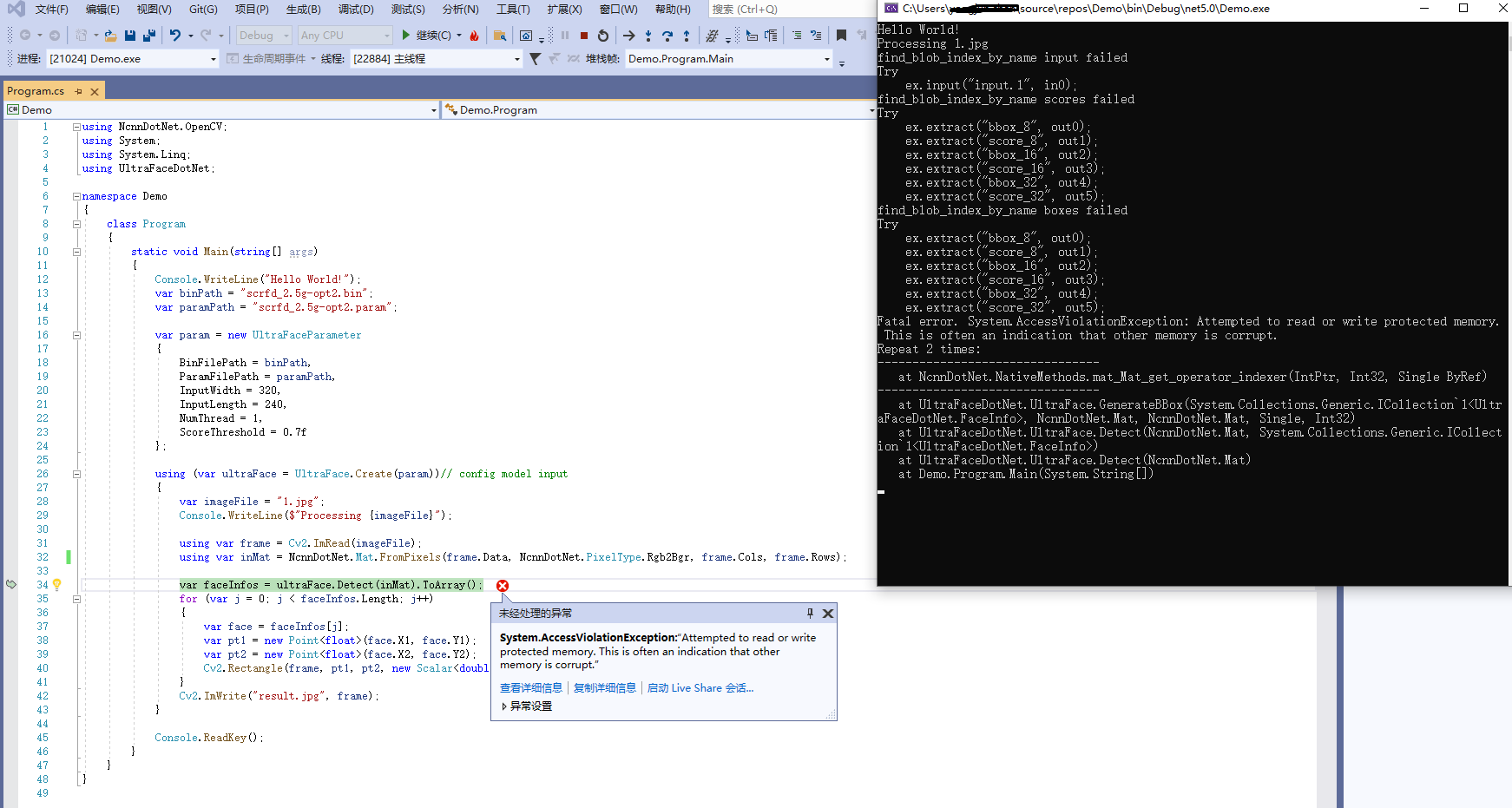Save all files using Save All icon
1512x808 pixels.
(151, 36)
